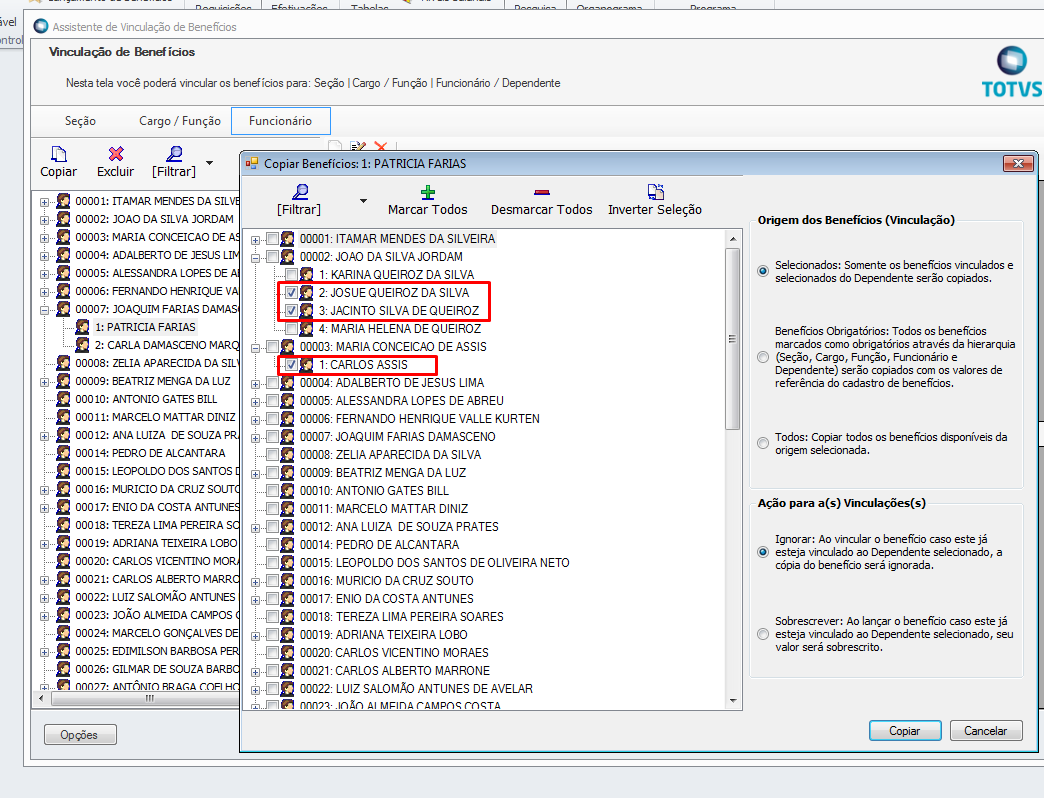Screen dimensions: 1044x798
Task: Click icon of 00014 PEDRO DE ALCANTARA in dialog
Action: tap(288, 544)
